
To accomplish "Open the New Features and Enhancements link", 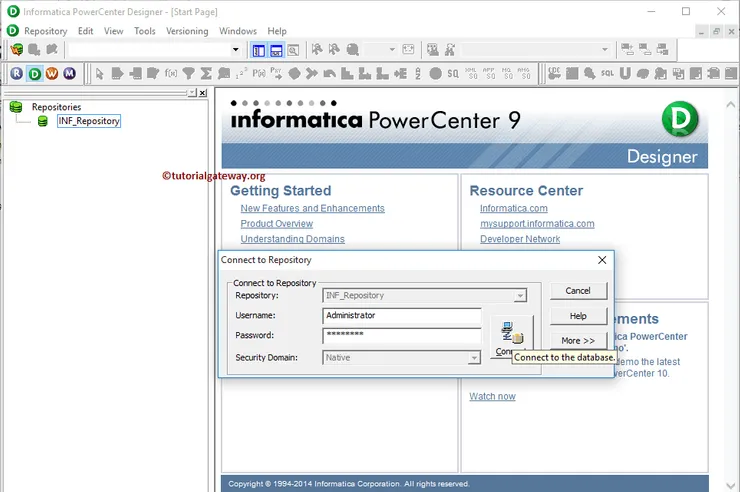I will 312,208.
